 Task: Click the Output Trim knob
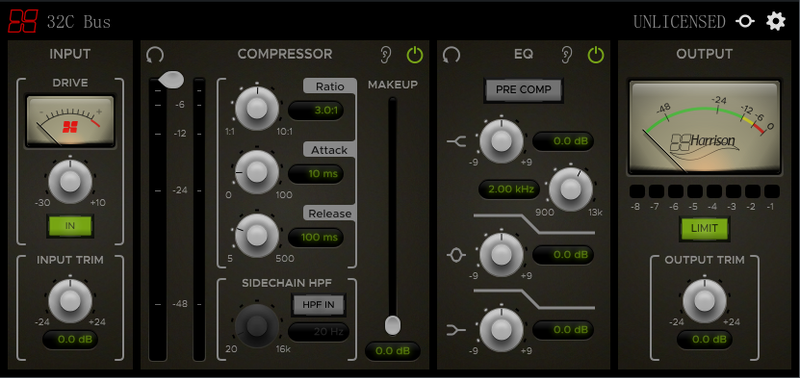click(x=704, y=301)
